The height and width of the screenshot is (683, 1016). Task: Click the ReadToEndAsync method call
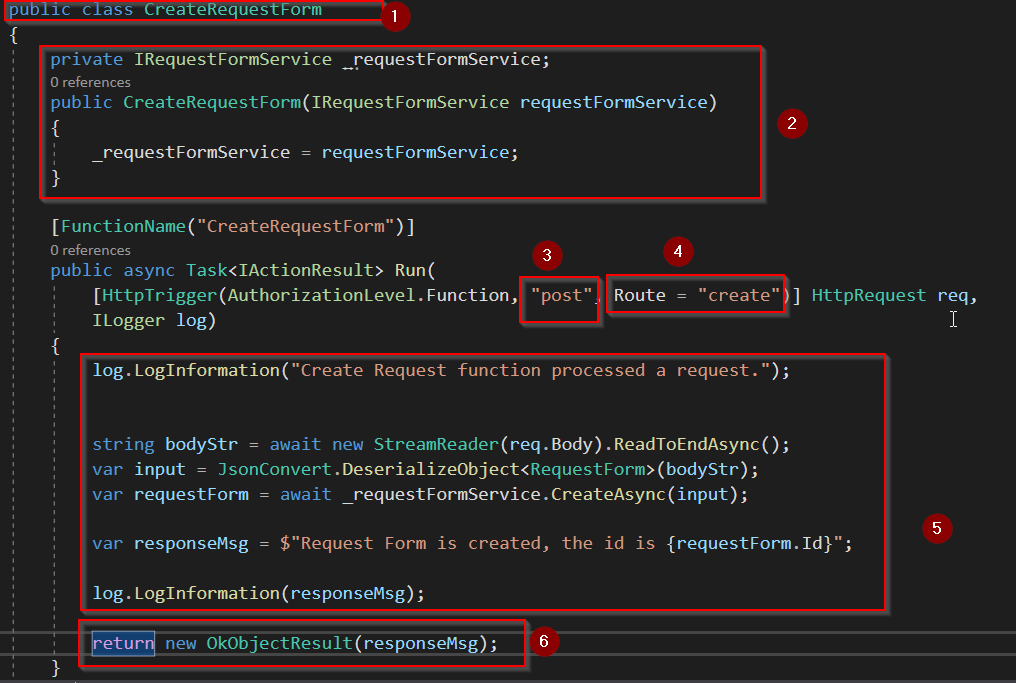[x=686, y=445]
